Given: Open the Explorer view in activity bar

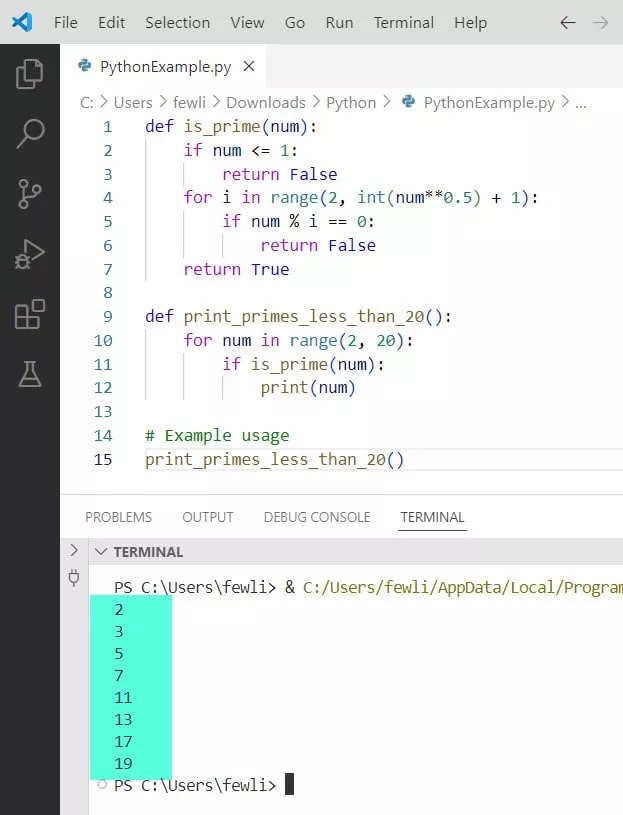Looking at the screenshot, I should click(x=30, y=74).
